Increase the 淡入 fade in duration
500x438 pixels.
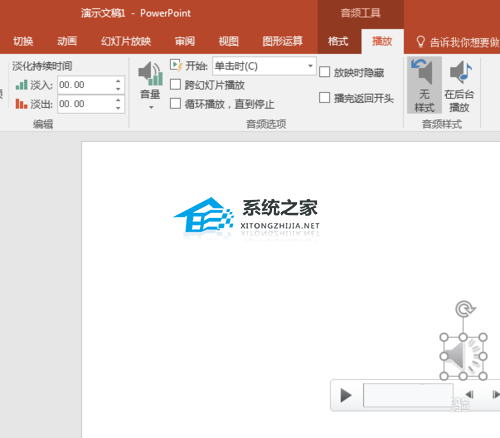[x=118, y=81]
